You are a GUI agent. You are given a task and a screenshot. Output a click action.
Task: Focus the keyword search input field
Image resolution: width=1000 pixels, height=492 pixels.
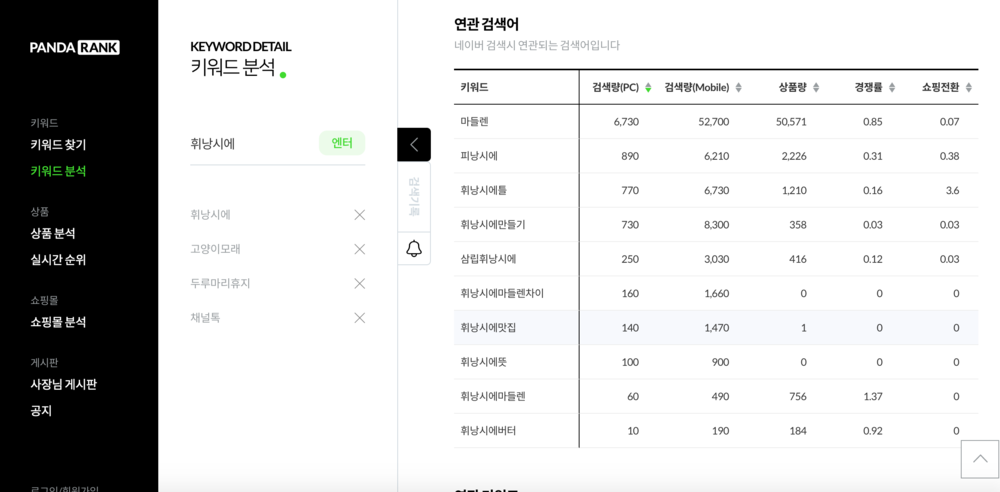click(x=250, y=144)
